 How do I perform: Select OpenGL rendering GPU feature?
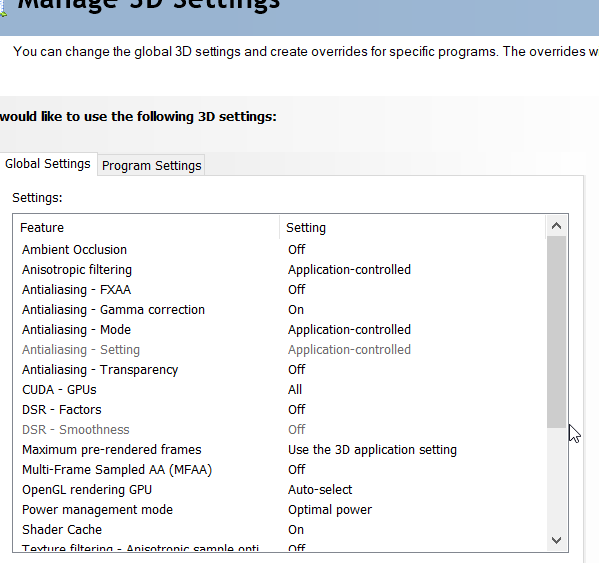coord(87,490)
